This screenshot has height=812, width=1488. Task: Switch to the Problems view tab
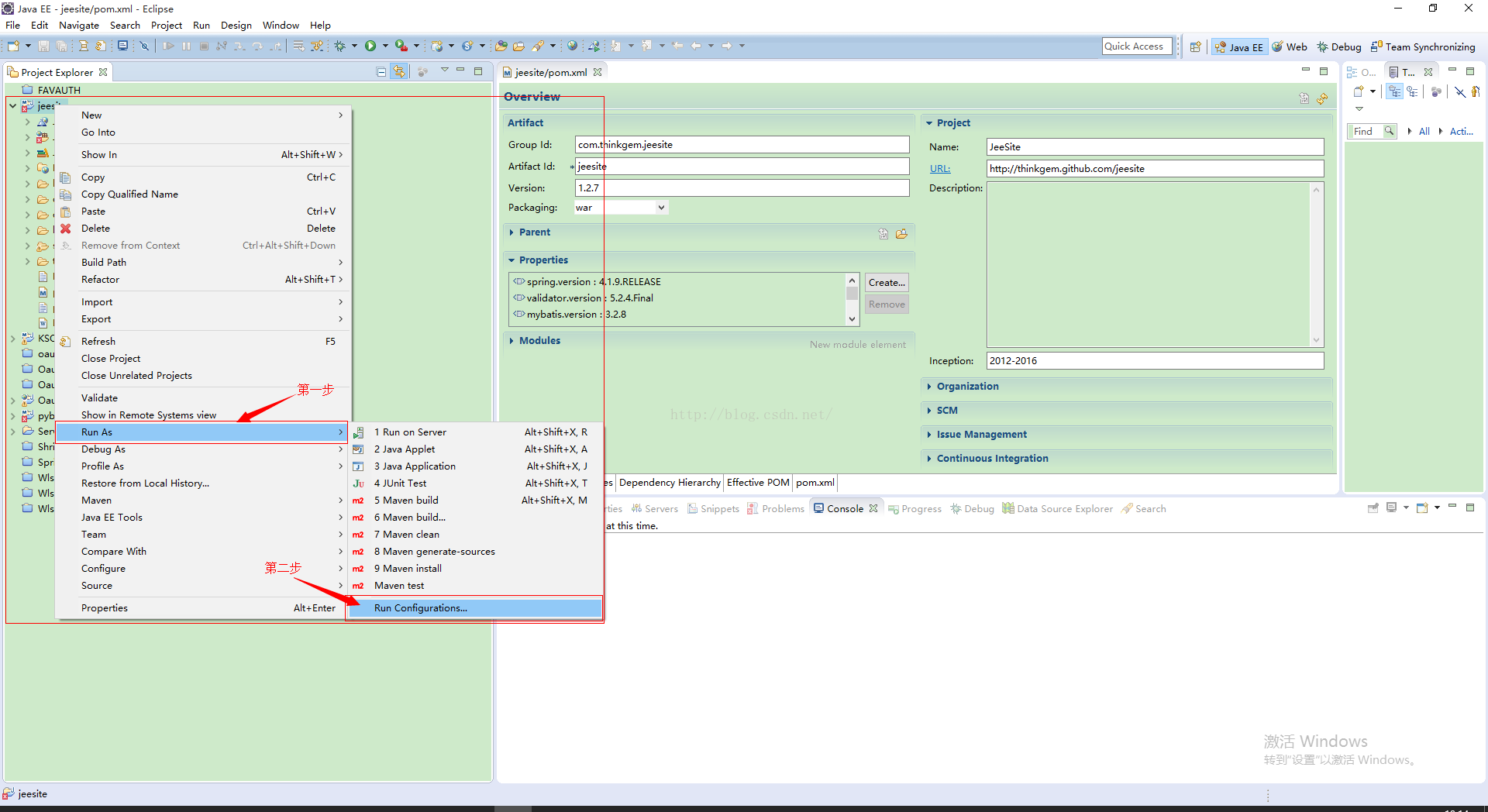[776, 509]
